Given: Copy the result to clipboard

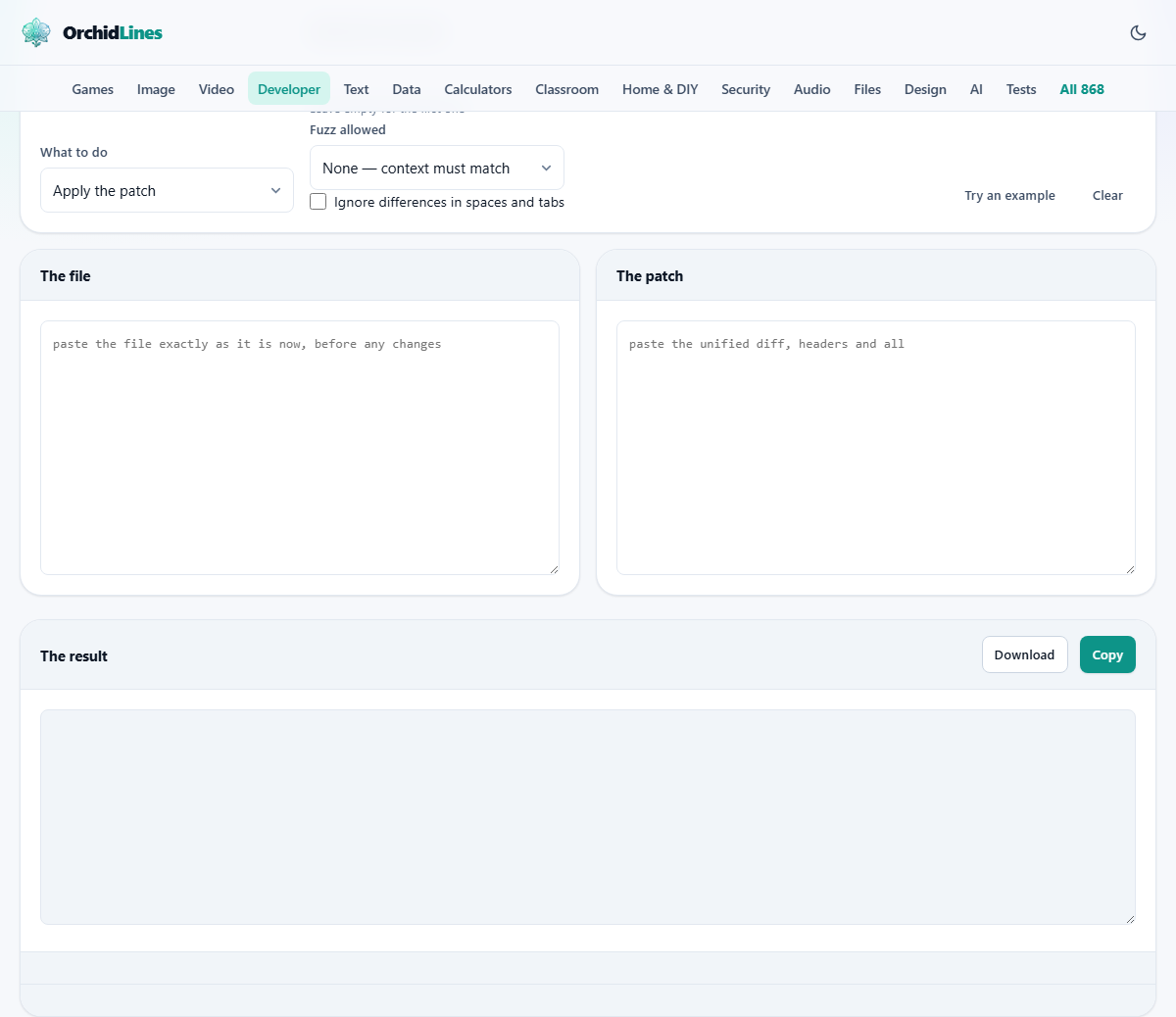Looking at the screenshot, I should pyautogui.click(x=1107, y=654).
